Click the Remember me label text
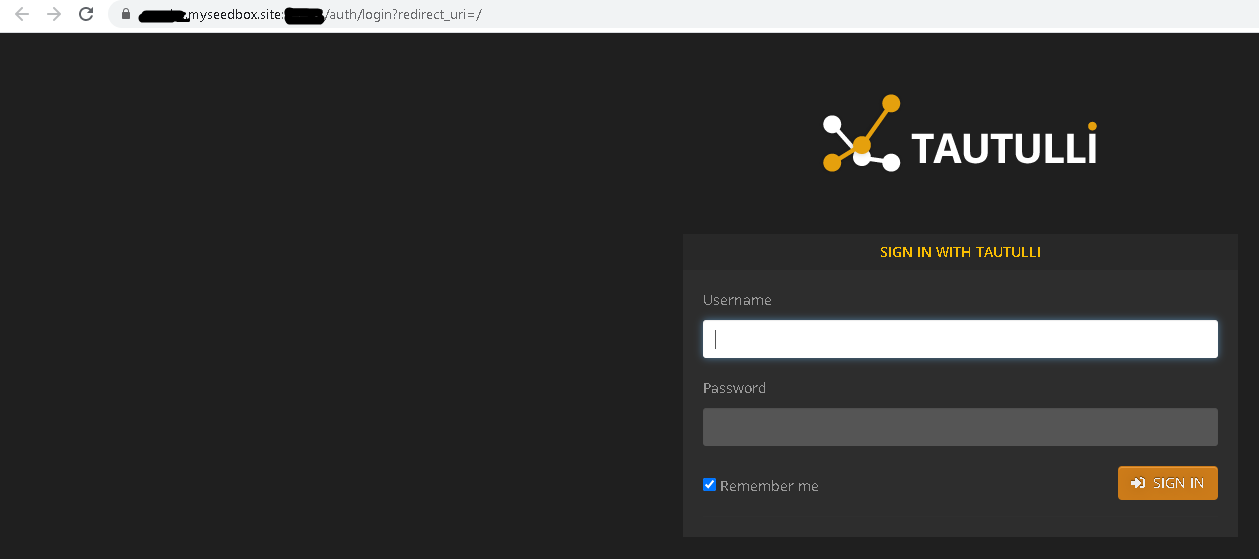 [769, 486]
